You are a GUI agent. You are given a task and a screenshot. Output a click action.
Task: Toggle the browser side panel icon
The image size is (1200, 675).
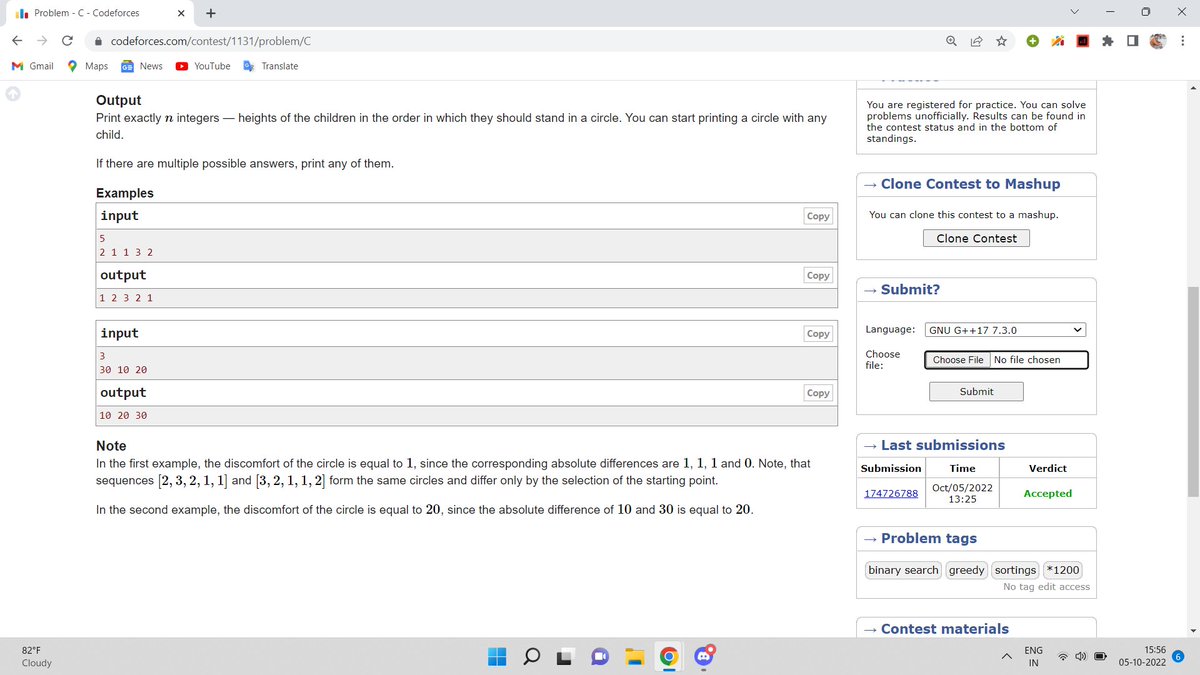pyautogui.click(x=1131, y=40)
